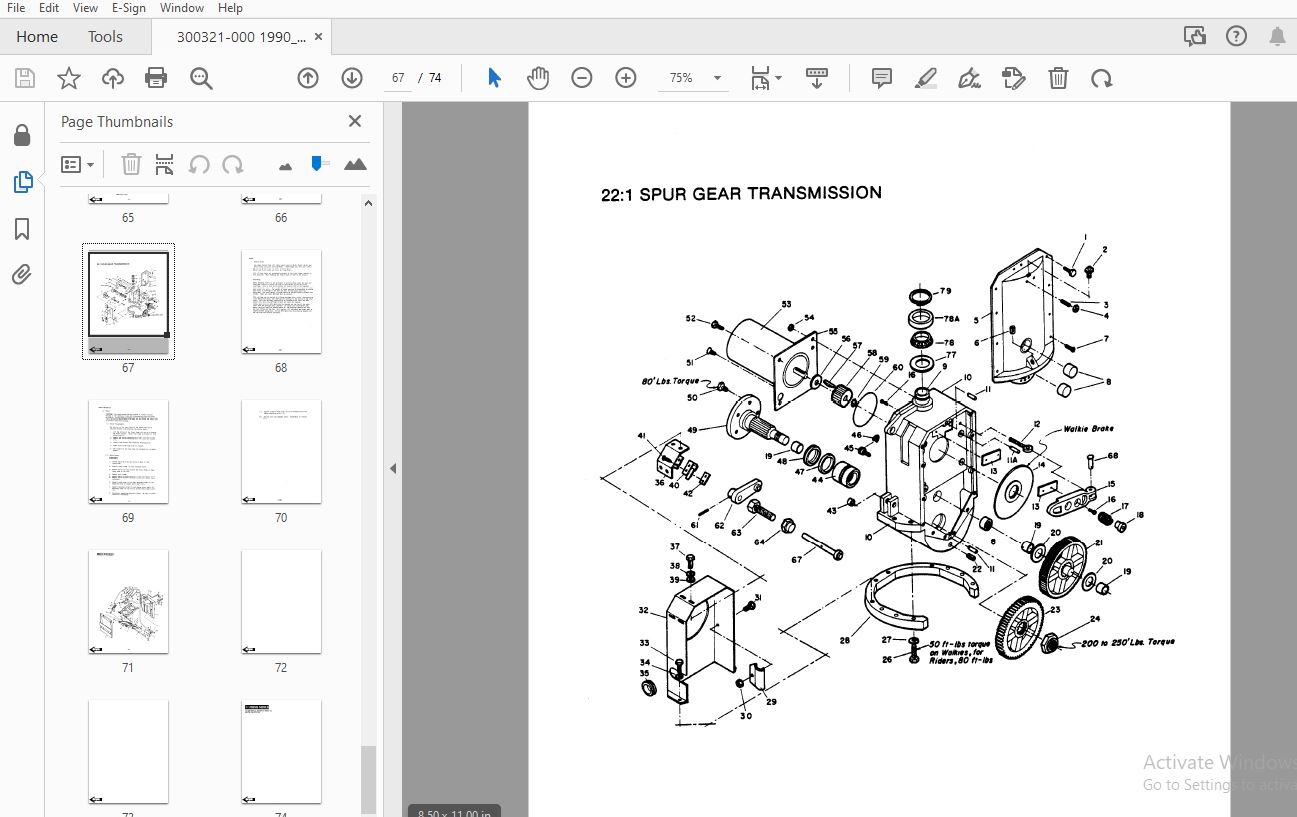Close the 300321-000 document tab
This screenshot has height=817, width=1297.
(x=318, y=37)
